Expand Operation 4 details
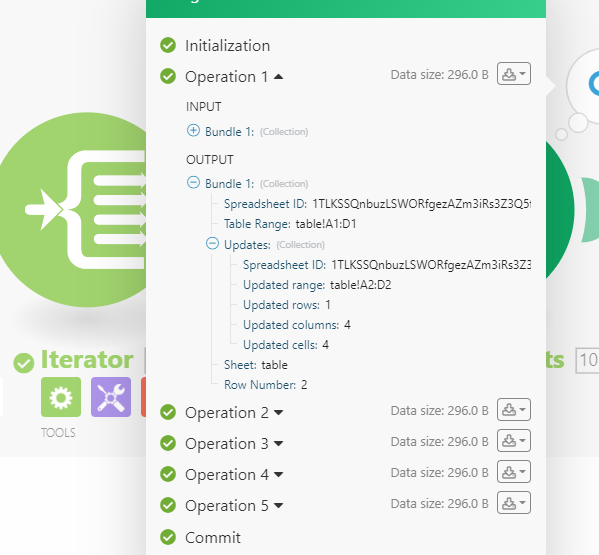 tap(278, 474)
